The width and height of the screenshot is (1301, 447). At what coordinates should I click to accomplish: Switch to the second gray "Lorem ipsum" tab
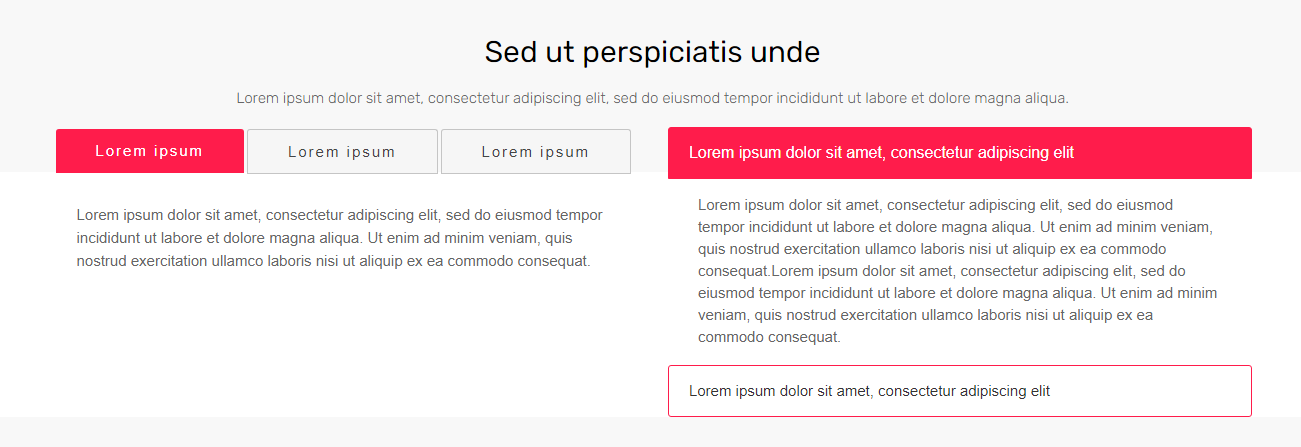tap(342, 152)
